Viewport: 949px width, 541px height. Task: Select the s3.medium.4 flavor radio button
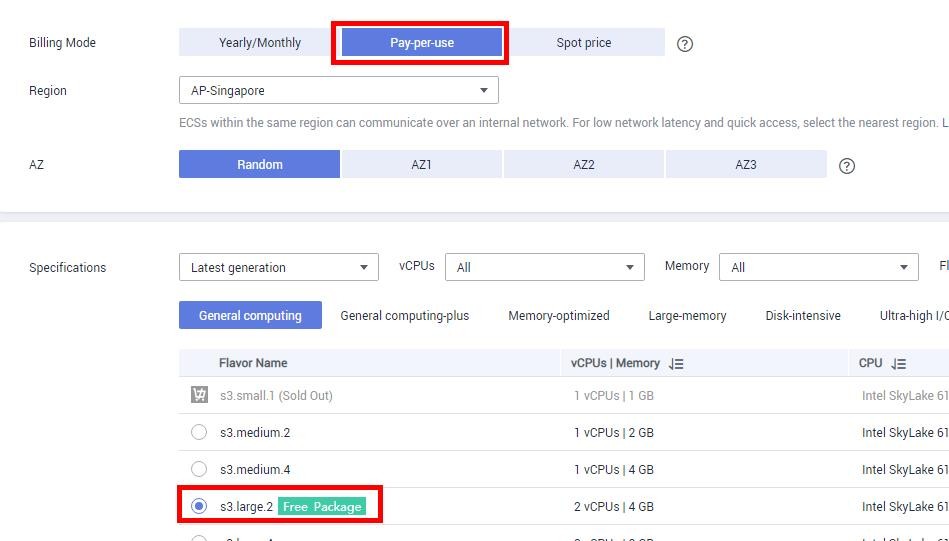point(199,469)
